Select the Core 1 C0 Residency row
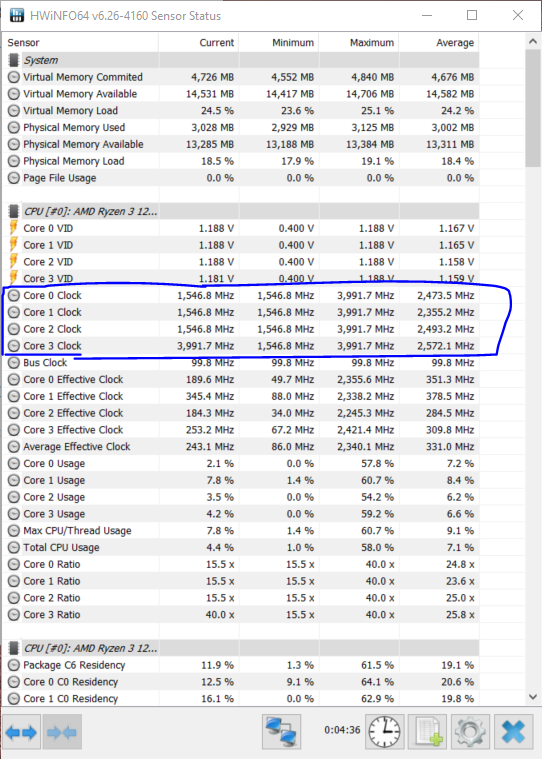Viewport: 542px width, 759px height. pos(241,698)
